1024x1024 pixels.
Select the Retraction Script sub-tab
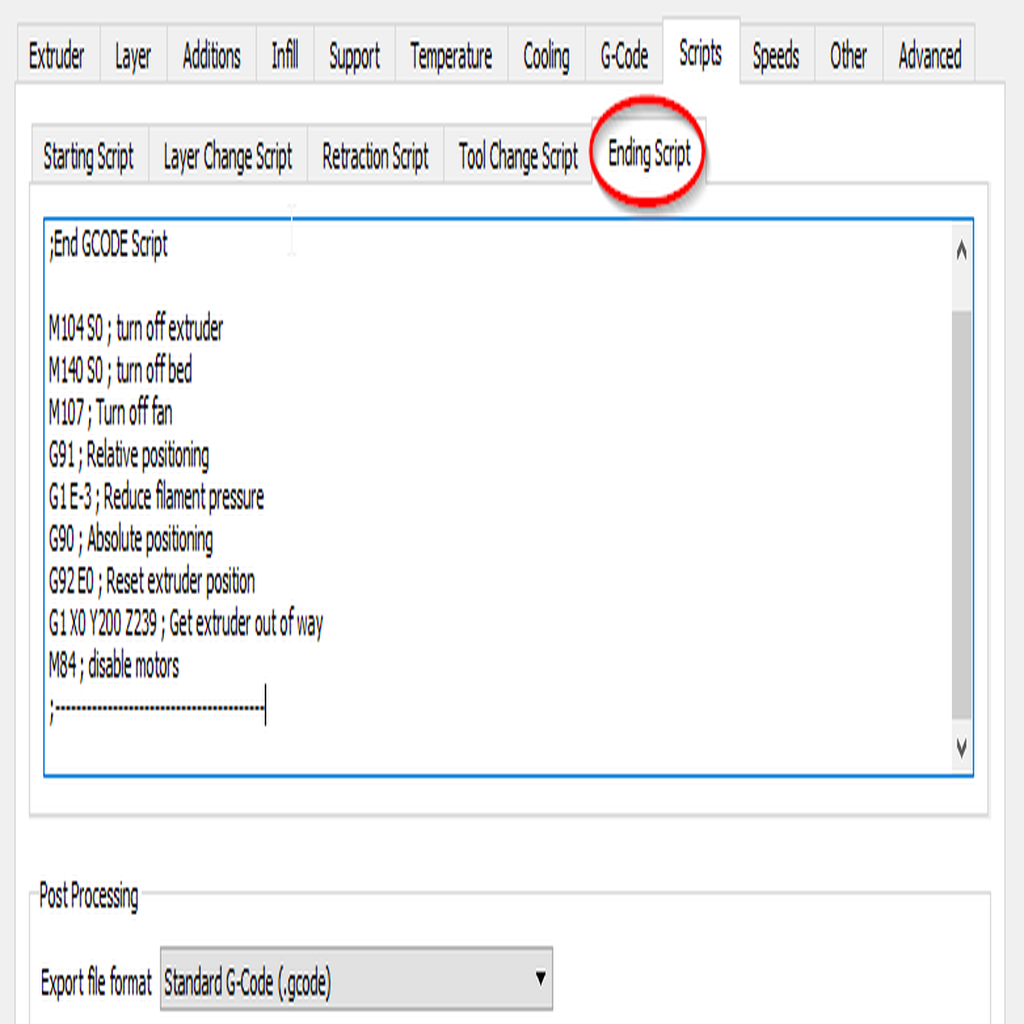(x=376, y=156)
